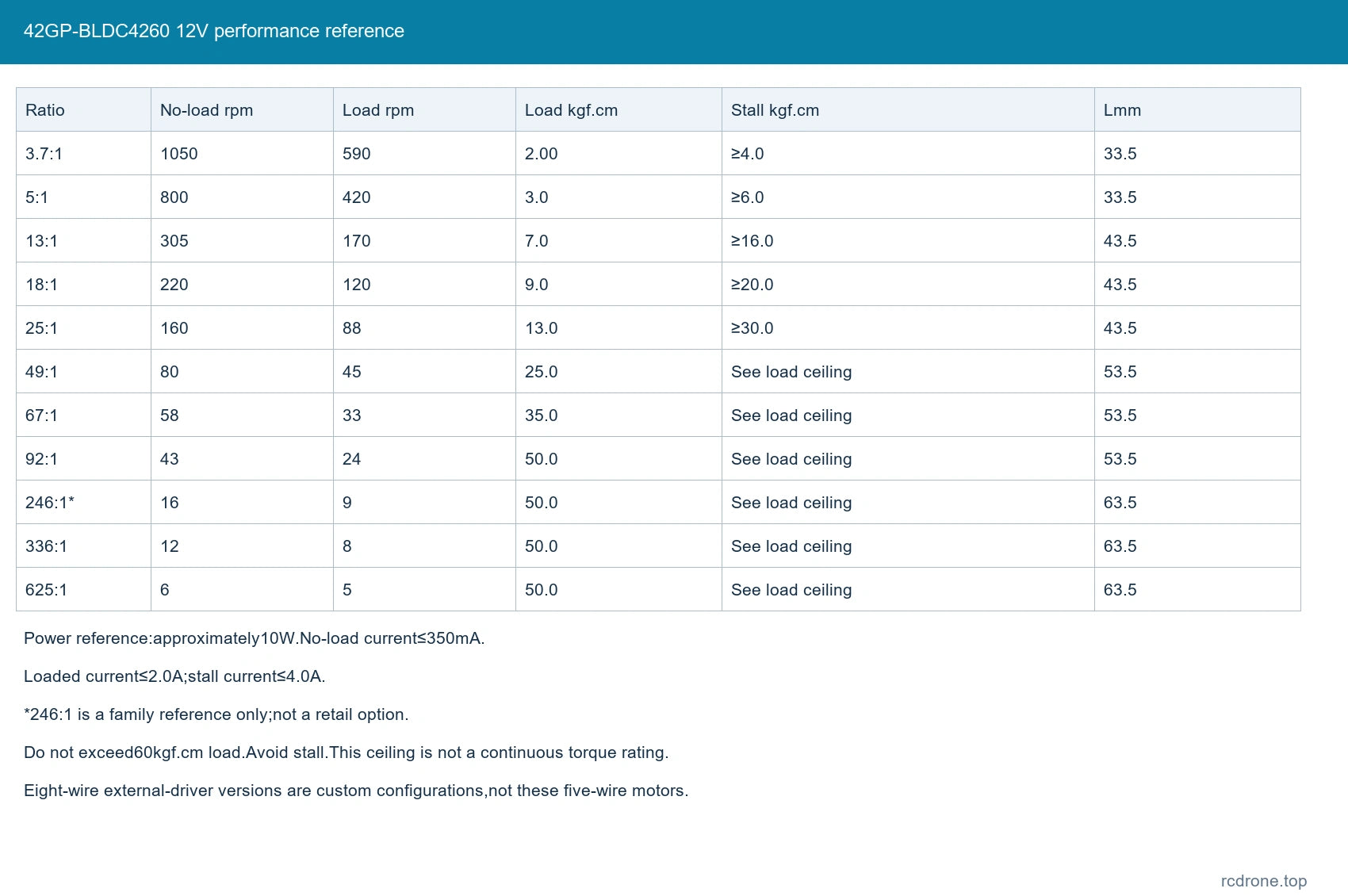Viewport: 1348px width, 896px height.
Task: Click the 35.0 load torque value
Action: pyautogui.click(x=542, y=415)
